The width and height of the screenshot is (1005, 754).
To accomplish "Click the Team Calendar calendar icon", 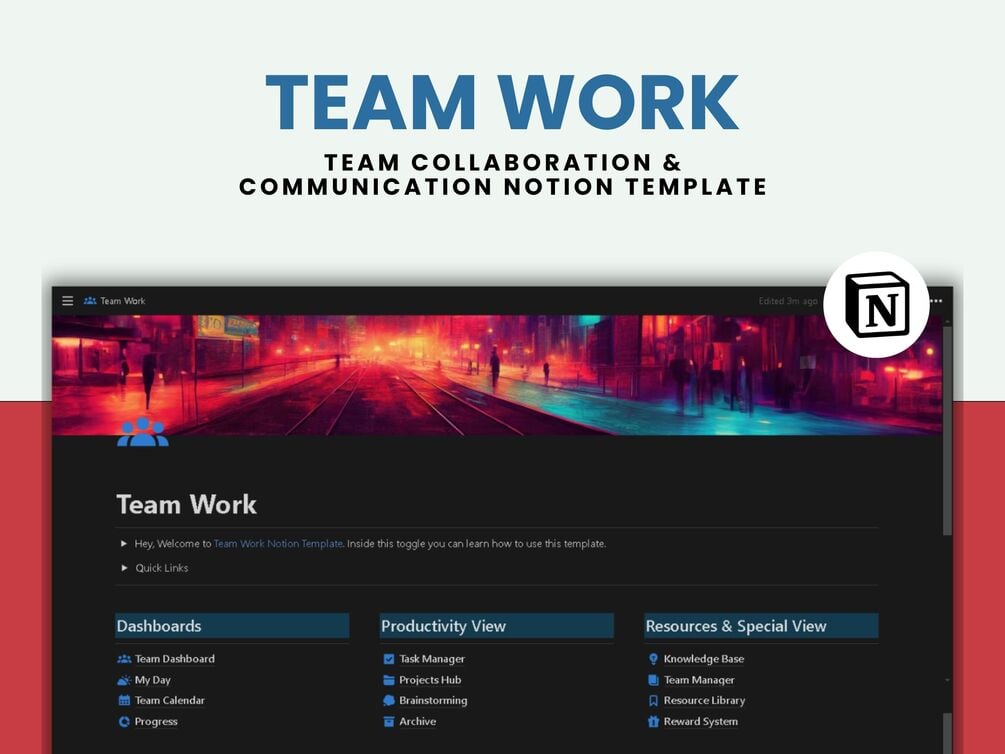I will click(124, 700).
